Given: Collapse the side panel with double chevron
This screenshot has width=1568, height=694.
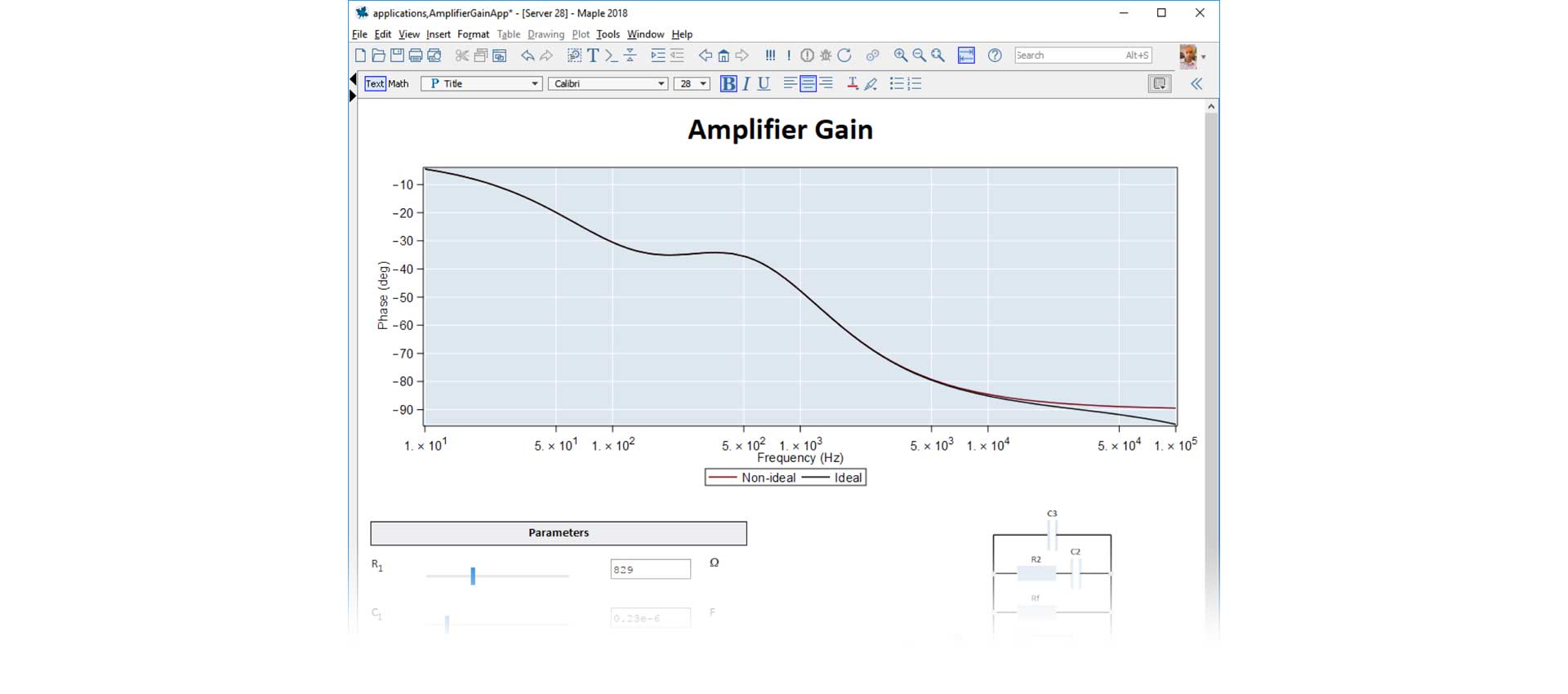Looking at the screenshot, I should pos(1196,83).
